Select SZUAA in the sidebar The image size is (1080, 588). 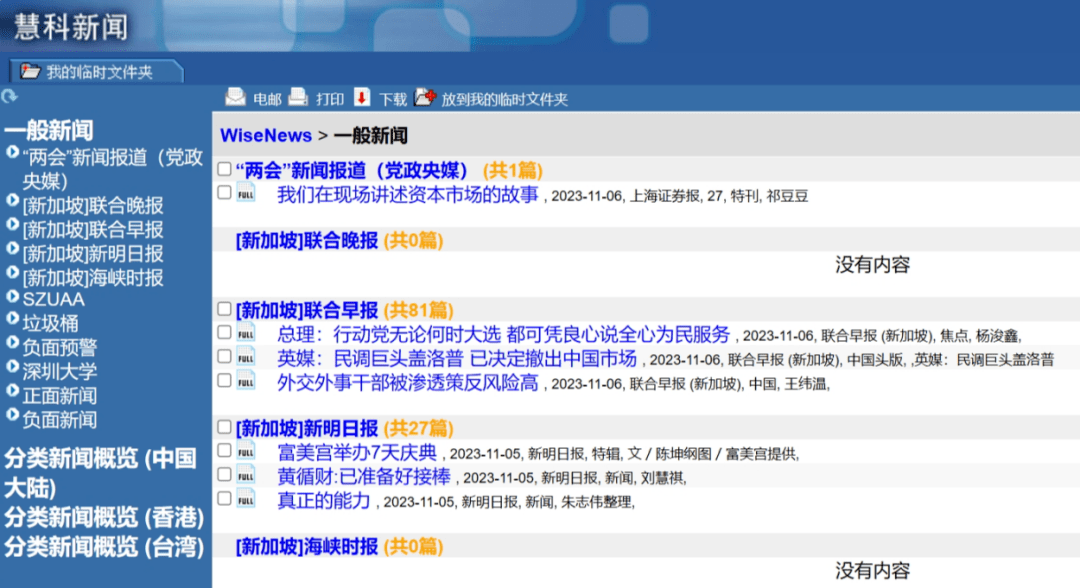[x=54, y=300]
